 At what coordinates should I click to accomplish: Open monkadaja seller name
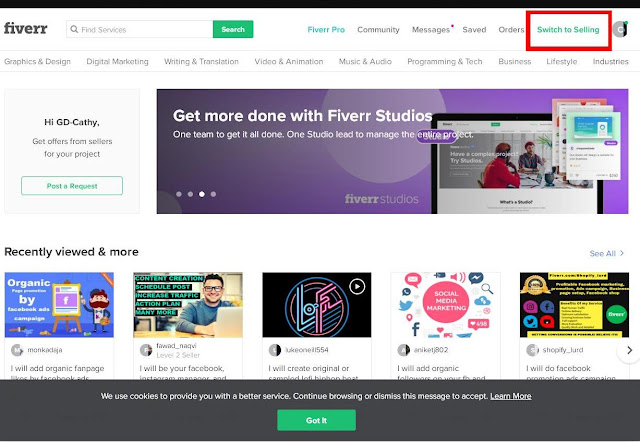(x=45, y=350)
